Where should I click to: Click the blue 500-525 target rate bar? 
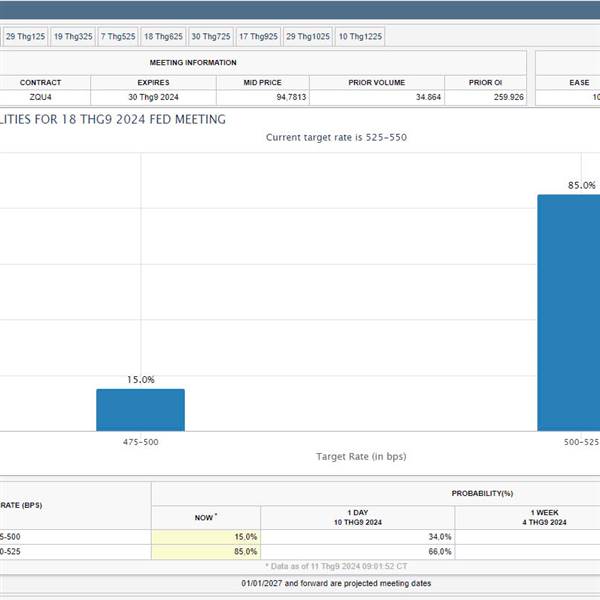(568, 312)
